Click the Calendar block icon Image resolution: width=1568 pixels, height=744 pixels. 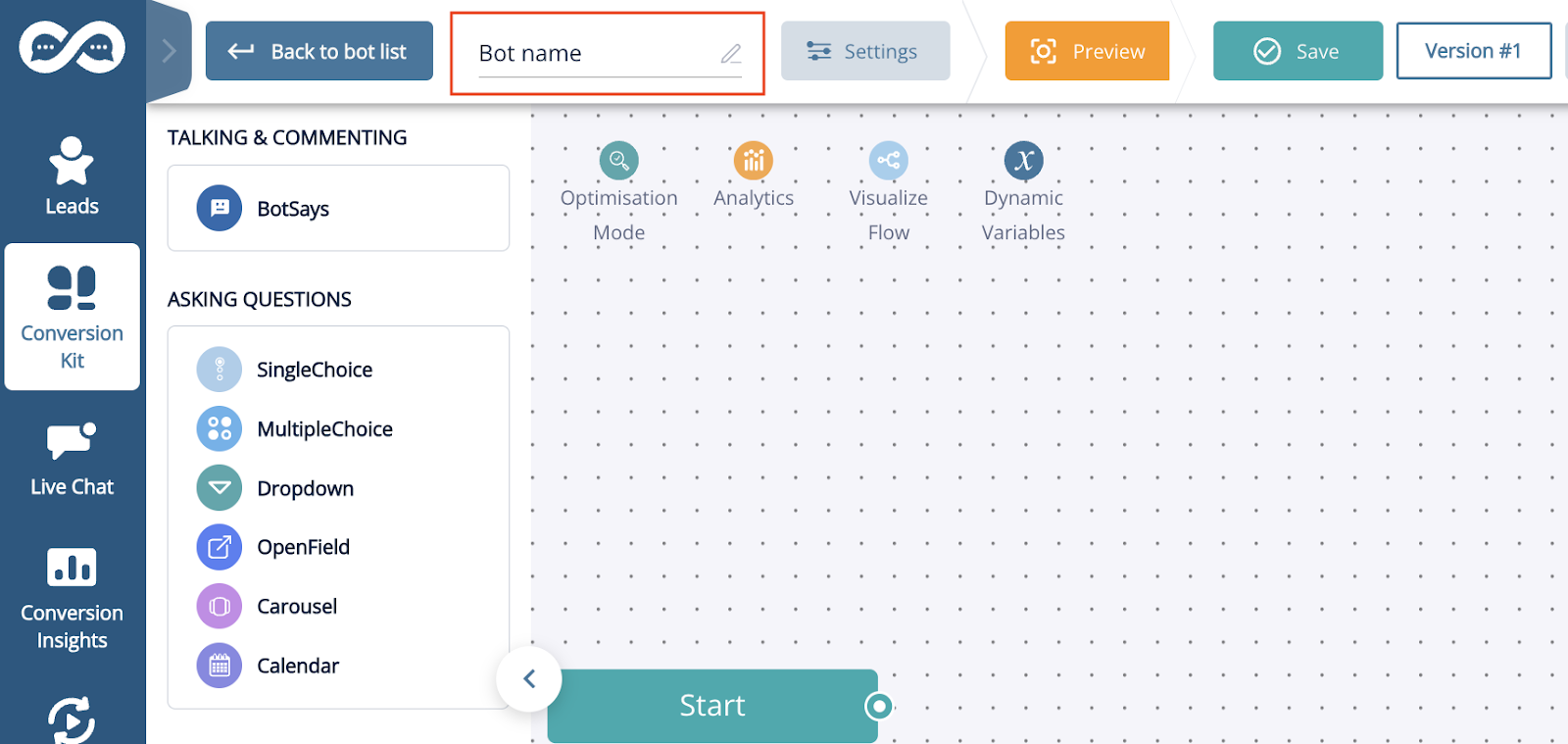pos(220,666)
